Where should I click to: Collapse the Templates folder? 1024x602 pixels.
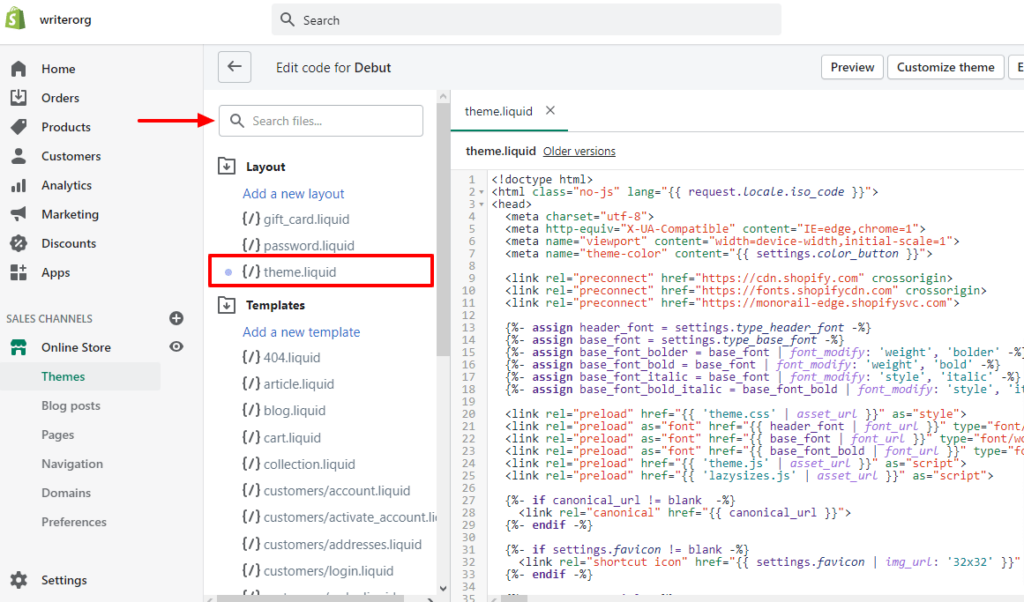click(x=227, y=305)
